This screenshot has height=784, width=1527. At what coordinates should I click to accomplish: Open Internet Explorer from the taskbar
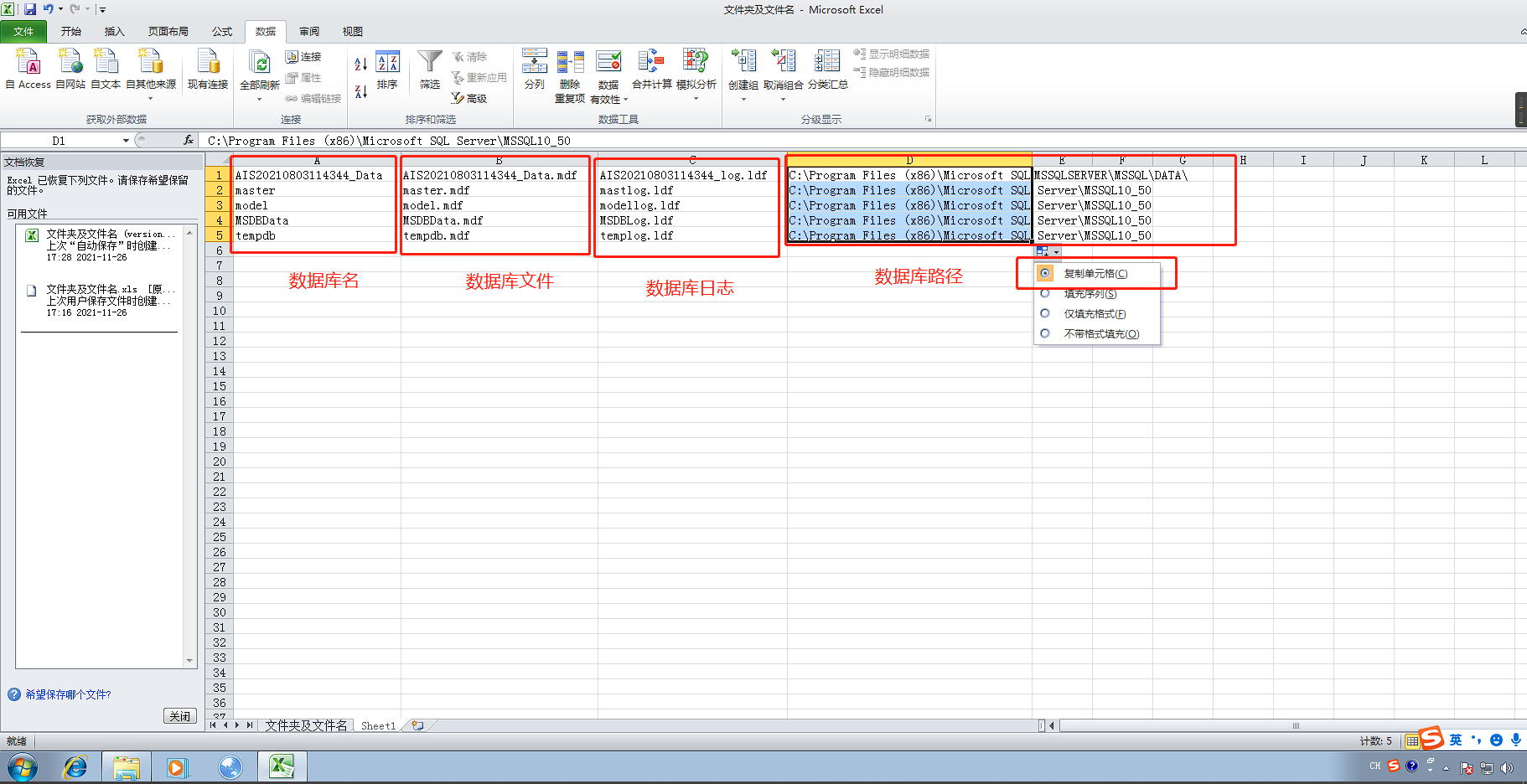tap(75, 766)
